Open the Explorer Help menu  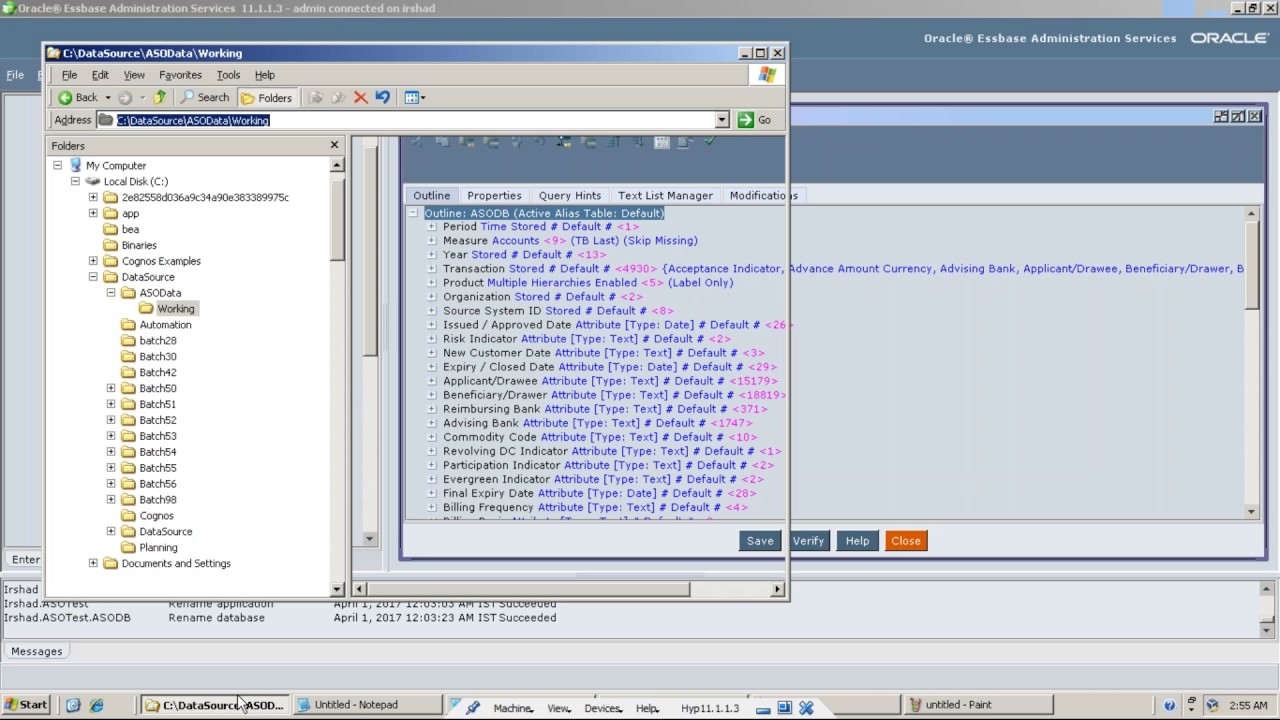[264, 75]
